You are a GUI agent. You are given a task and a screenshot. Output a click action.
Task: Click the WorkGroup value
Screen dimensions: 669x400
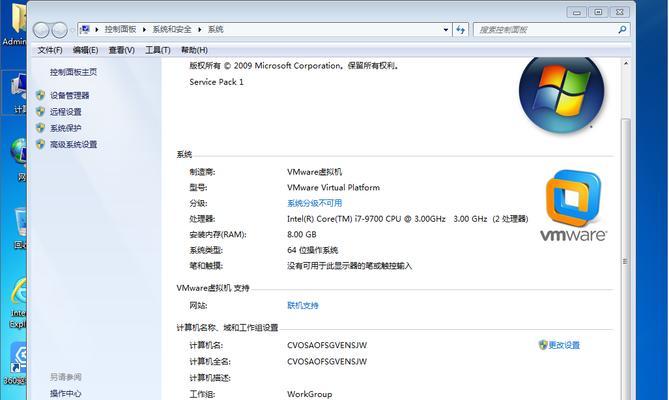tap(309, 394)
